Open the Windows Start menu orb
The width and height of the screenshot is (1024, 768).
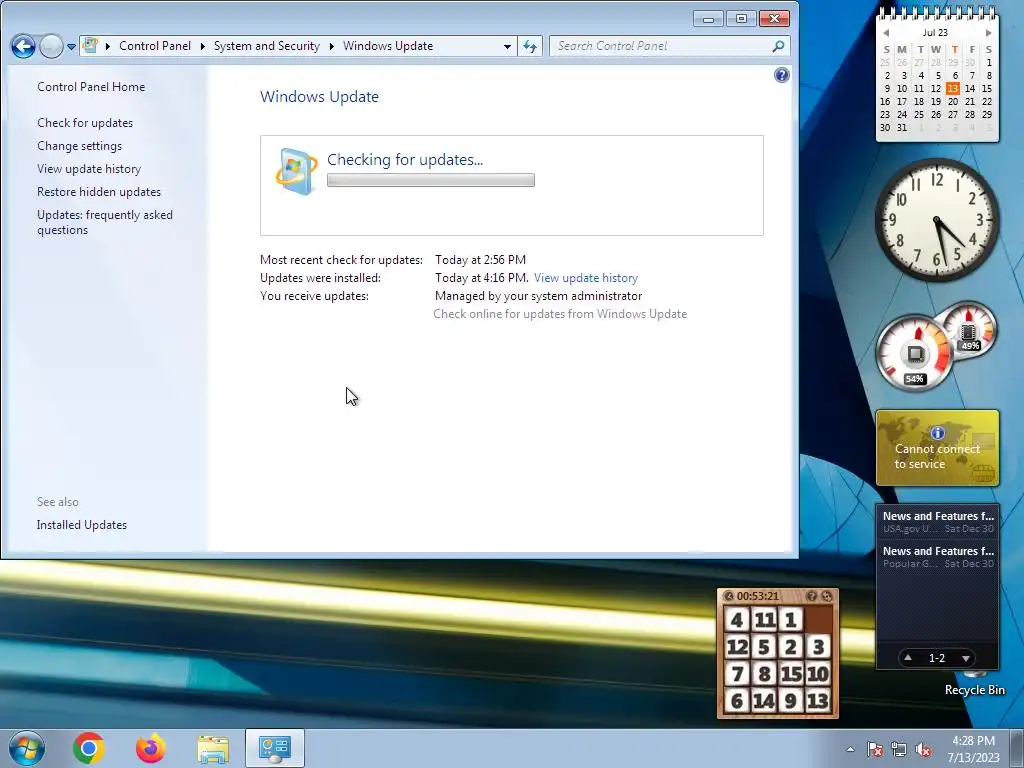(x=27, y=748)
